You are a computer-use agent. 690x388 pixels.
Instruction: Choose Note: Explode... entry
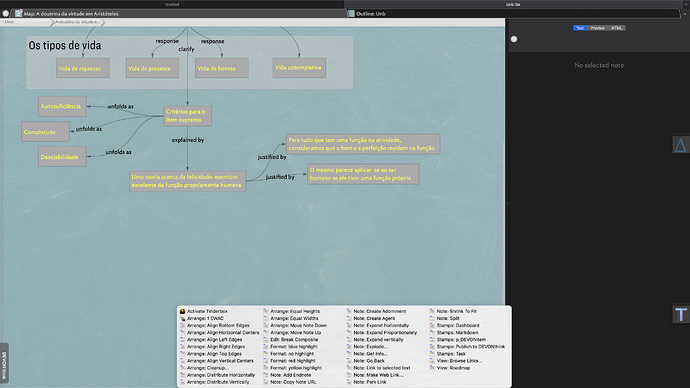pos(371,347)
